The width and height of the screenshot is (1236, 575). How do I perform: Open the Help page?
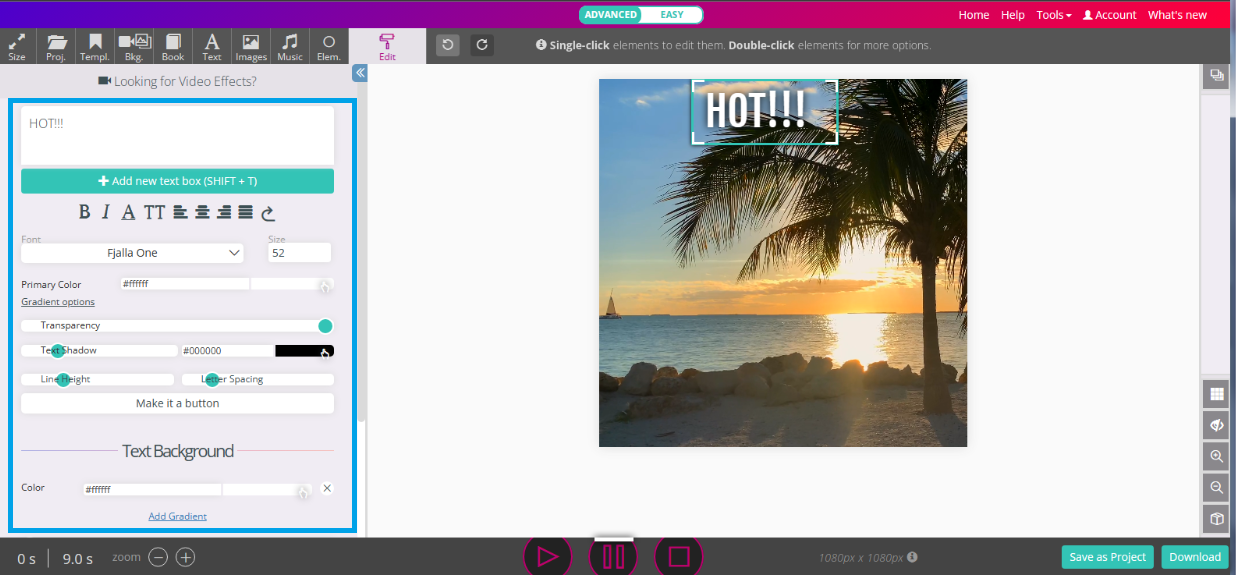[1013, 15]
